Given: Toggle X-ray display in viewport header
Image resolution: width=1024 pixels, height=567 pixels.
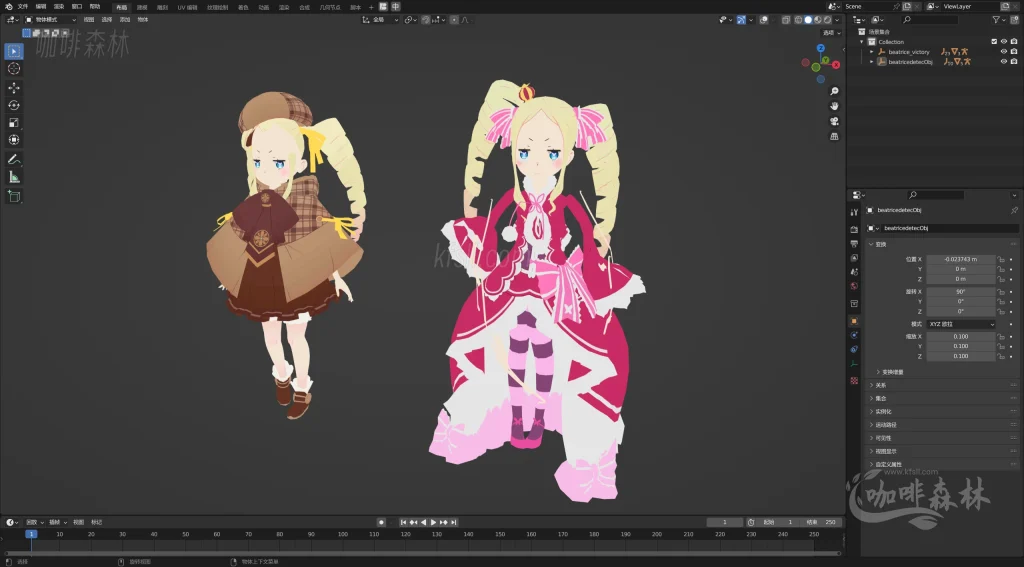Looking at the screenshot, I should pos(786,20).
